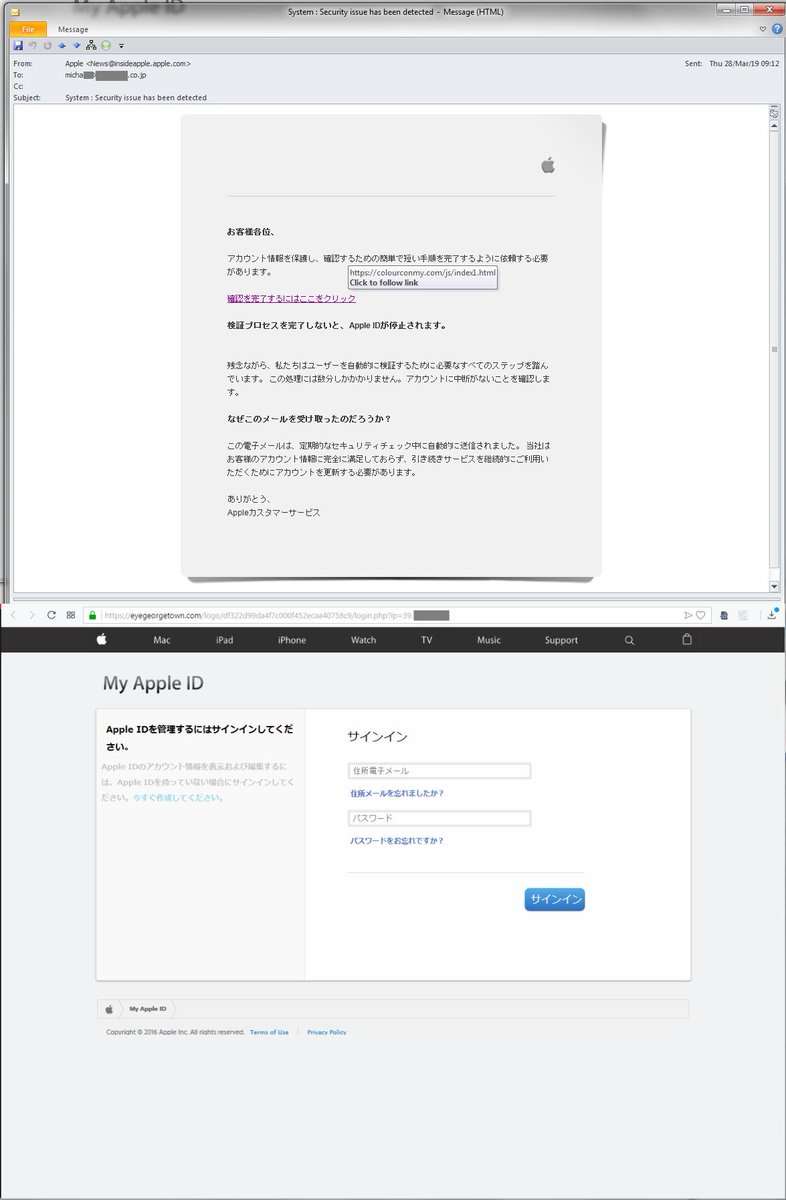Open the Customize Quick Access Toolbar dropdown
This screenshot has width=786, height=1200.
[121, 45]
